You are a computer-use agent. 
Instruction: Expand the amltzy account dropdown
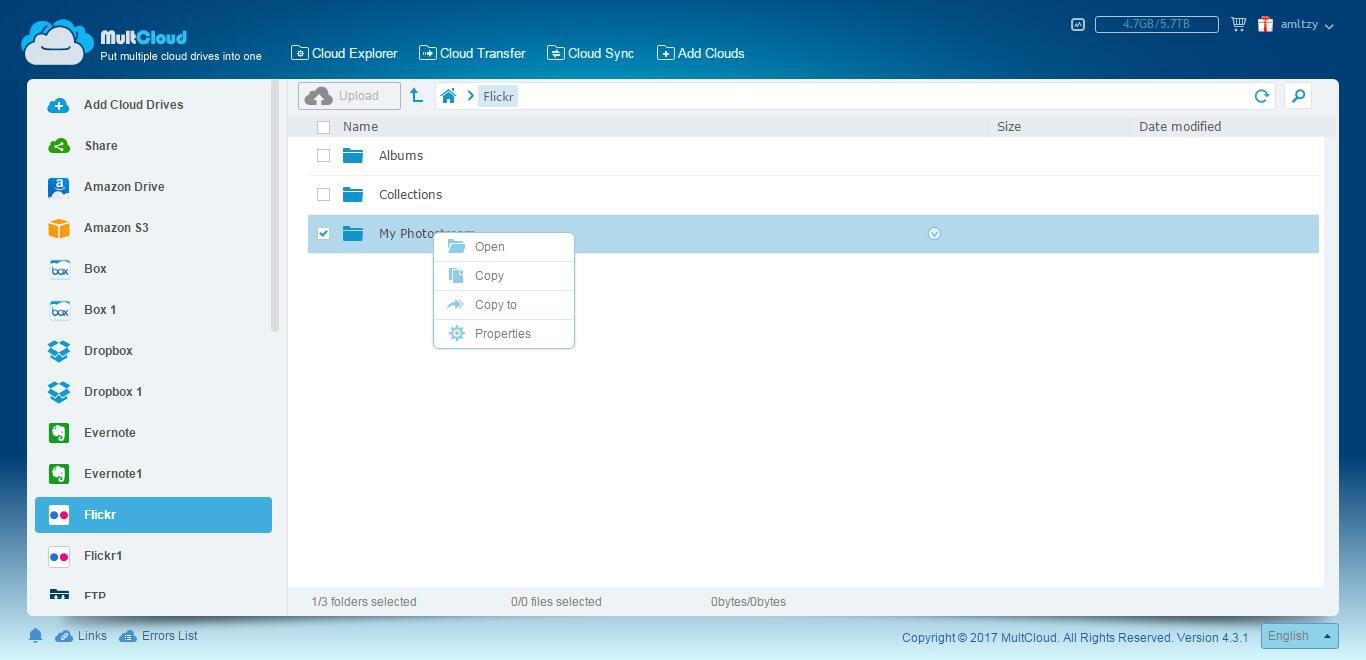[1307, 24]
